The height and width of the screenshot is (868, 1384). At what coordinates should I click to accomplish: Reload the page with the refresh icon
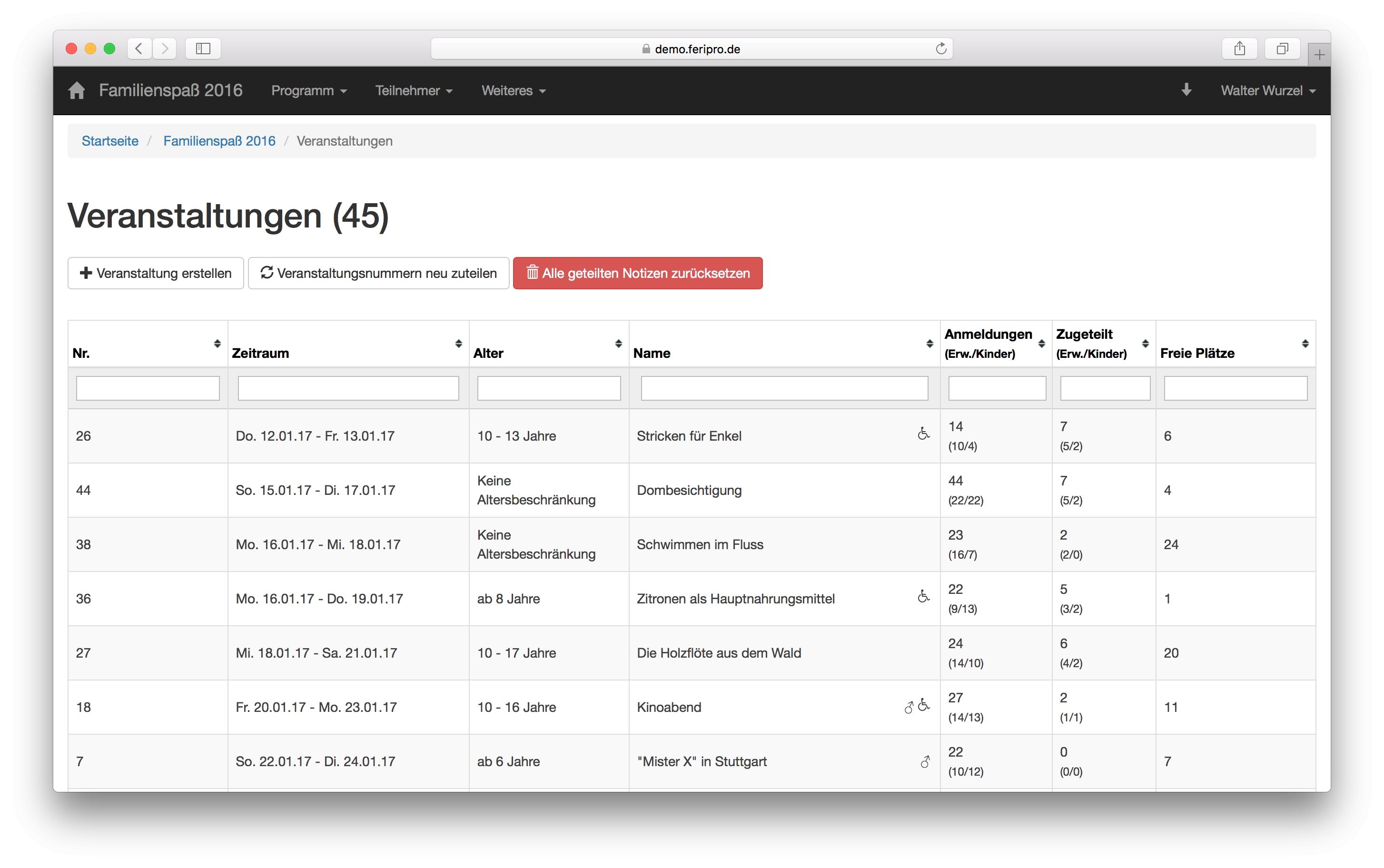[940, 49]
